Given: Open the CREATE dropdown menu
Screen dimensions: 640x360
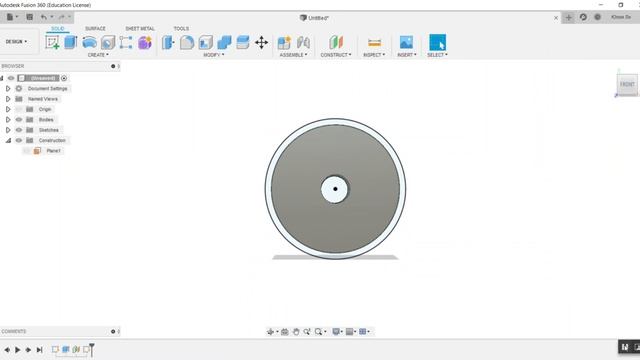Looking at the screenshot, I should coord(98,55).
